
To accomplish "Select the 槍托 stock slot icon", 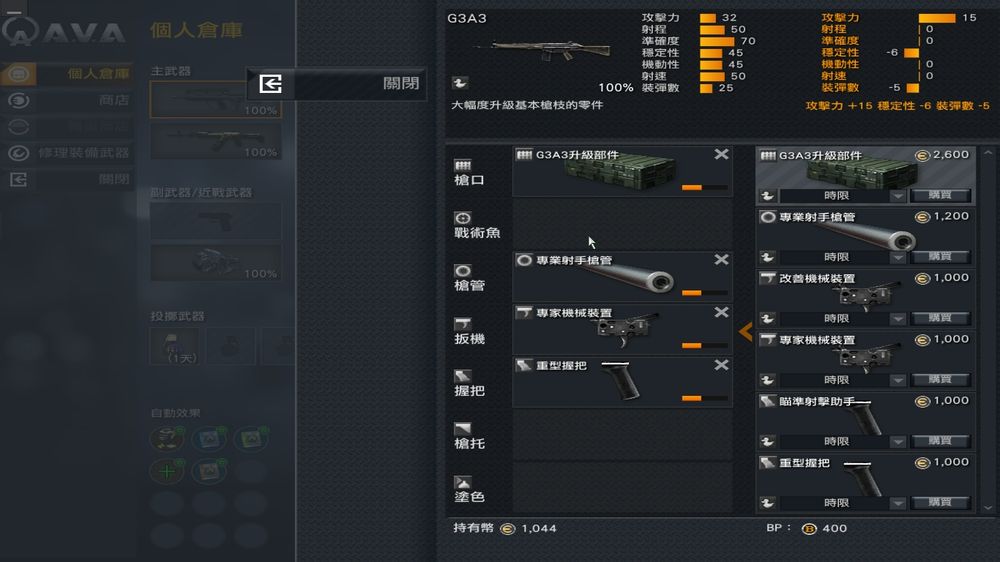I will tap(462, 429).
